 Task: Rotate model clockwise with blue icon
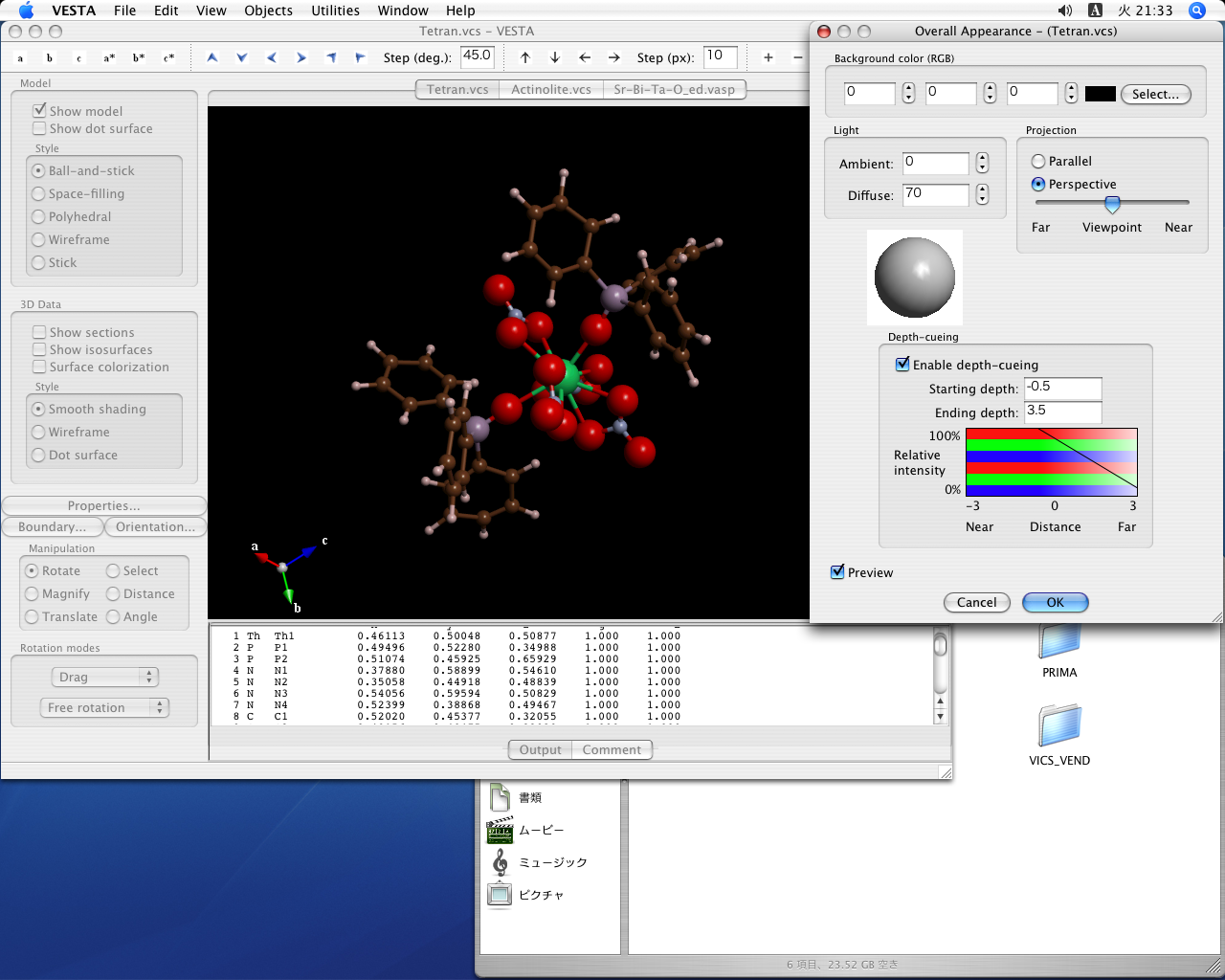[x=361, y=58]
